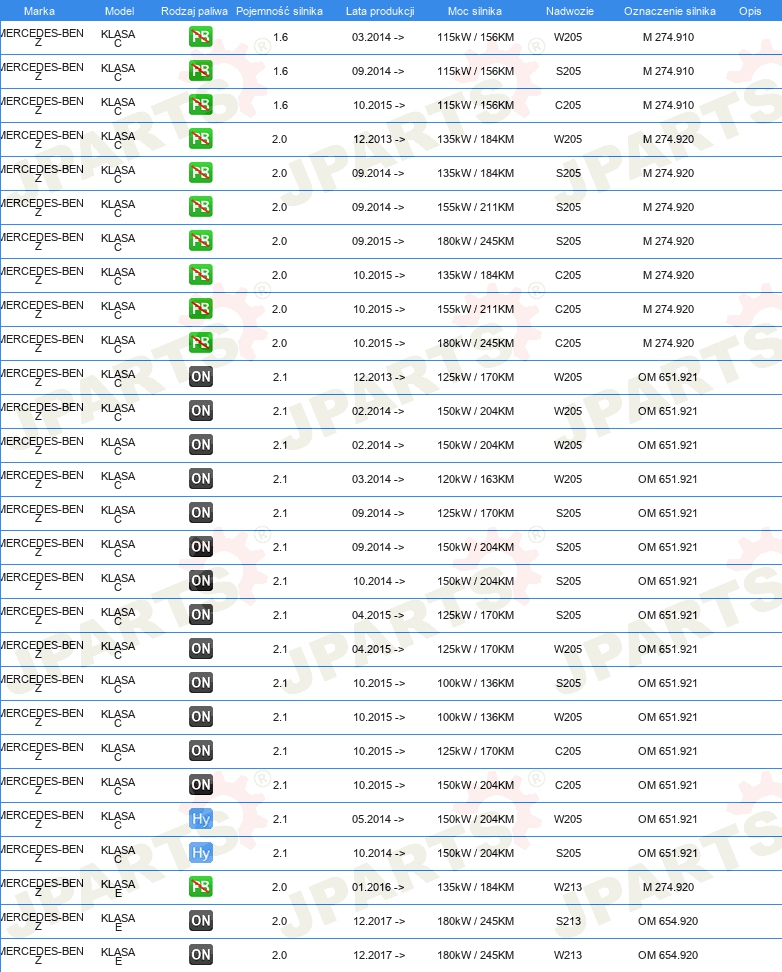Click the Opis column header
This screenshot has width=782, height=972.
coord(750,11)
